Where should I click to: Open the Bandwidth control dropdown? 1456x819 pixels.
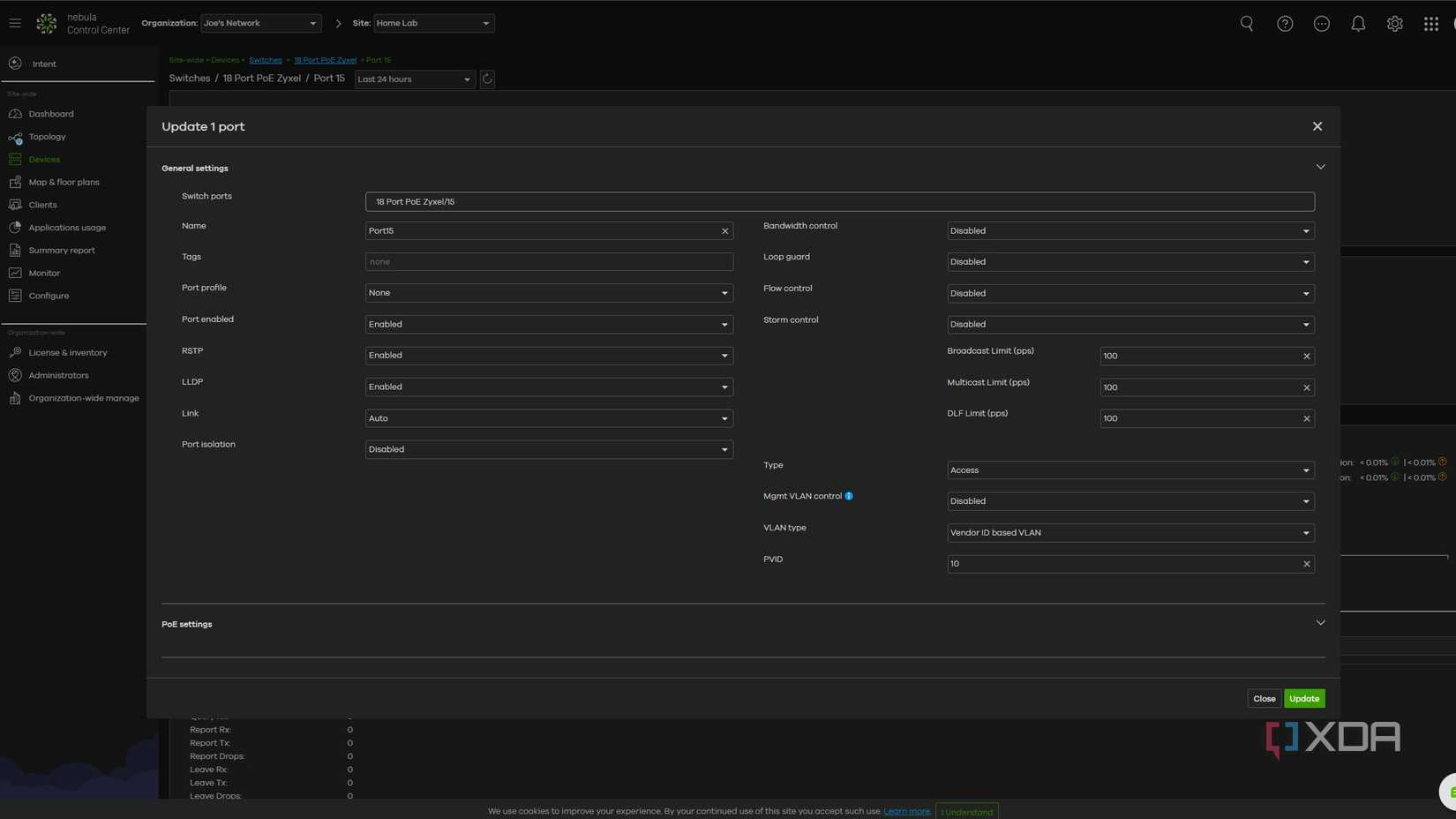pyautogui.click(x=1130, y=231)
